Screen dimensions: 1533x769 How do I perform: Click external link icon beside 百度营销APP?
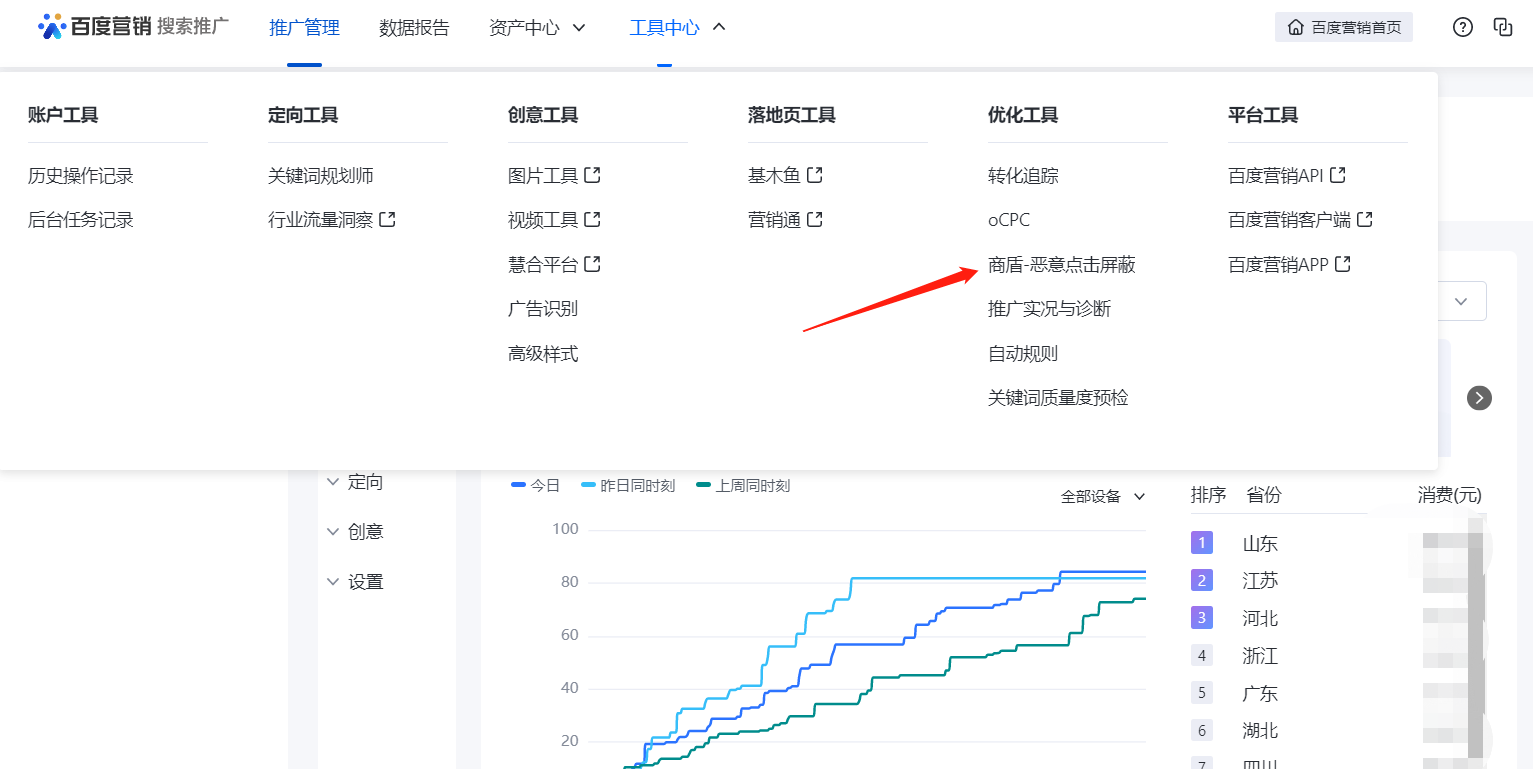click(1343, 264)
